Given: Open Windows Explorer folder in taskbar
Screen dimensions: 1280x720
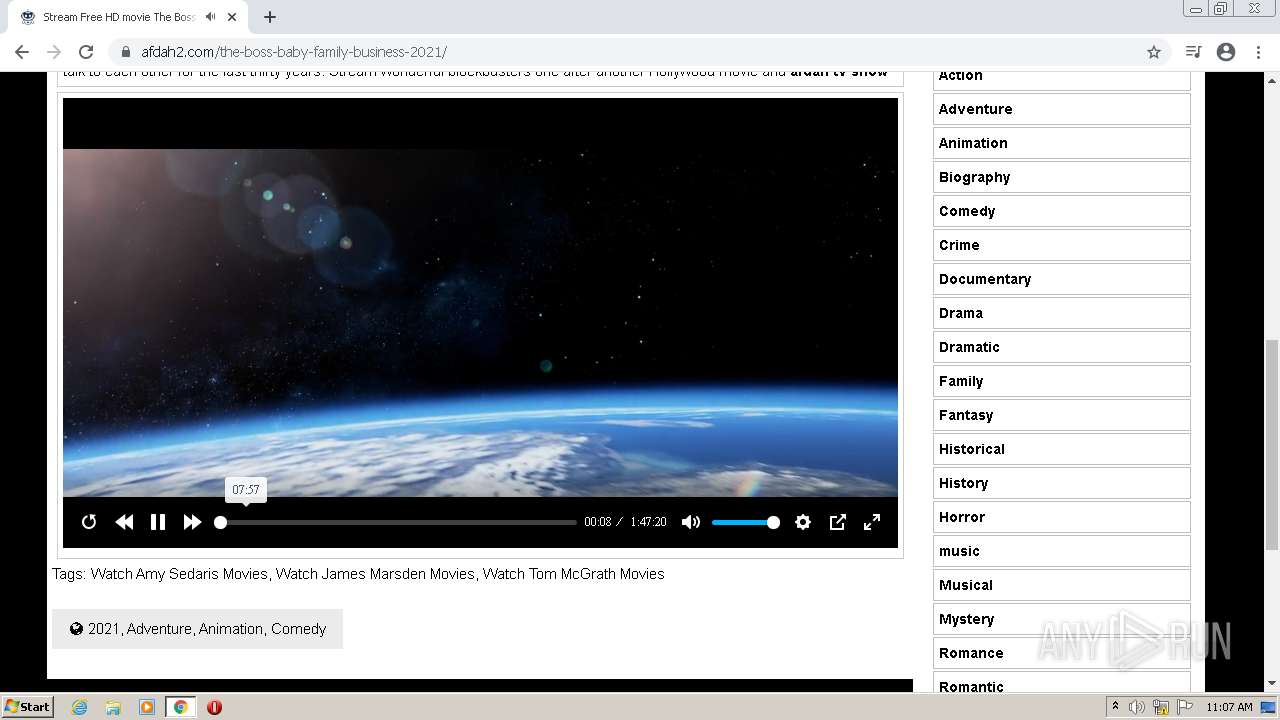Looking at the screenshot, I should click(113, 707).
